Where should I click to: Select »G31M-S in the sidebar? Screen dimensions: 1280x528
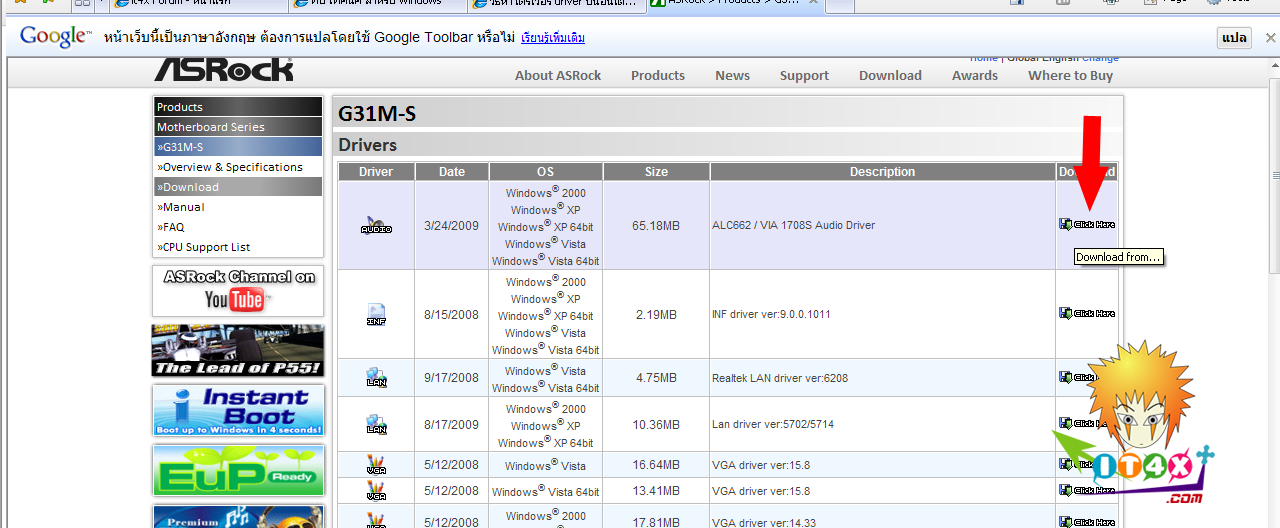(x=238, y=147)
